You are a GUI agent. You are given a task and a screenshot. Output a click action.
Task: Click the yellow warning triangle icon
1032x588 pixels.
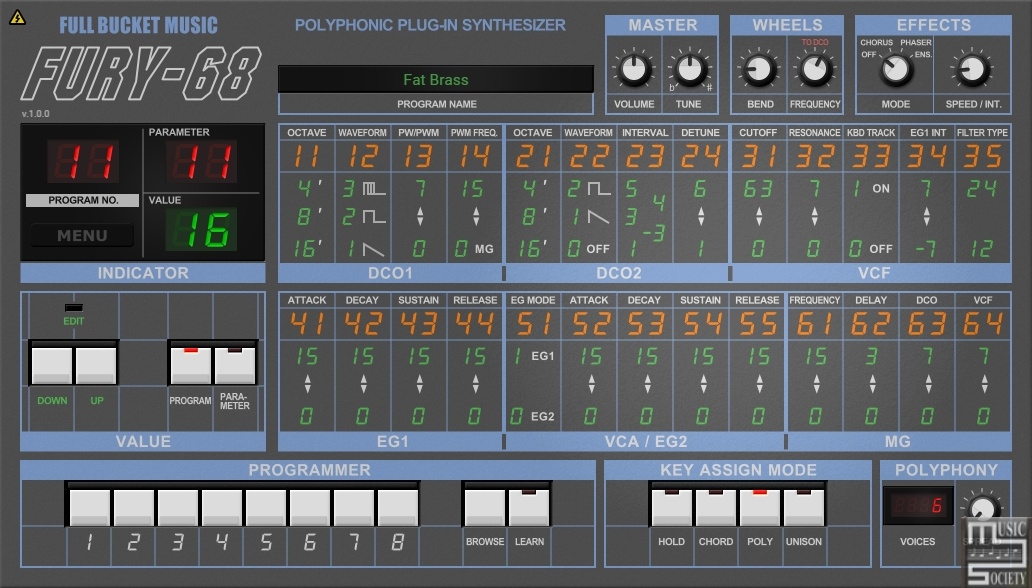[x=17, y=17]
